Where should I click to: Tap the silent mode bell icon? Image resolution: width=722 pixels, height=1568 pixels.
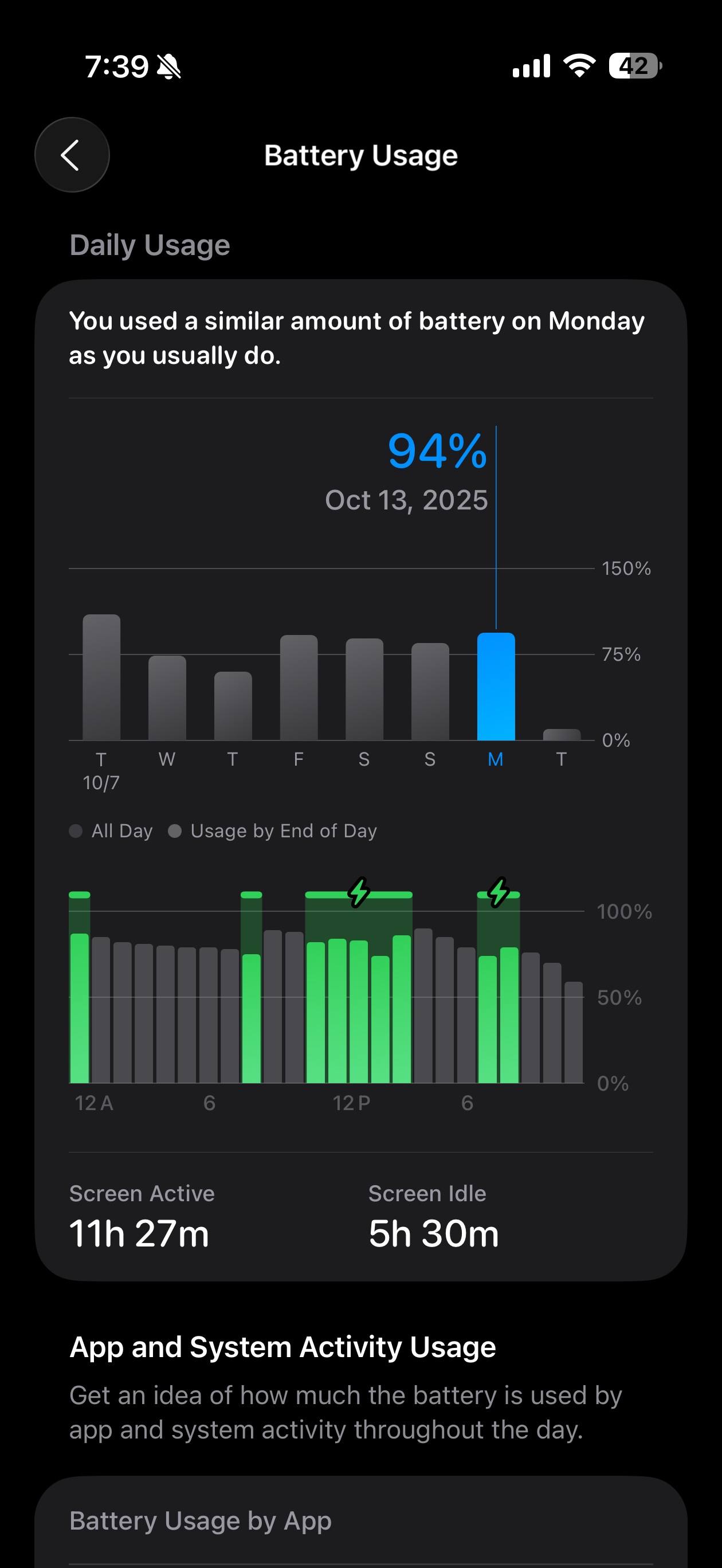click(168, 66)
